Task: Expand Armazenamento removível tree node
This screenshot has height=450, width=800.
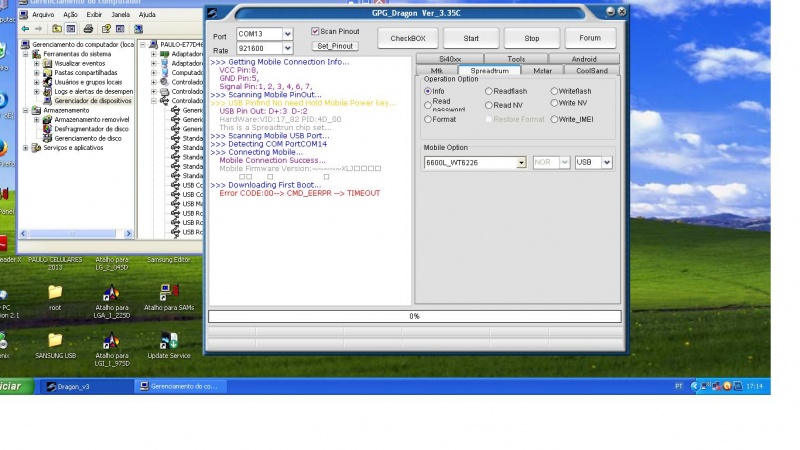Action: [37, 120]
